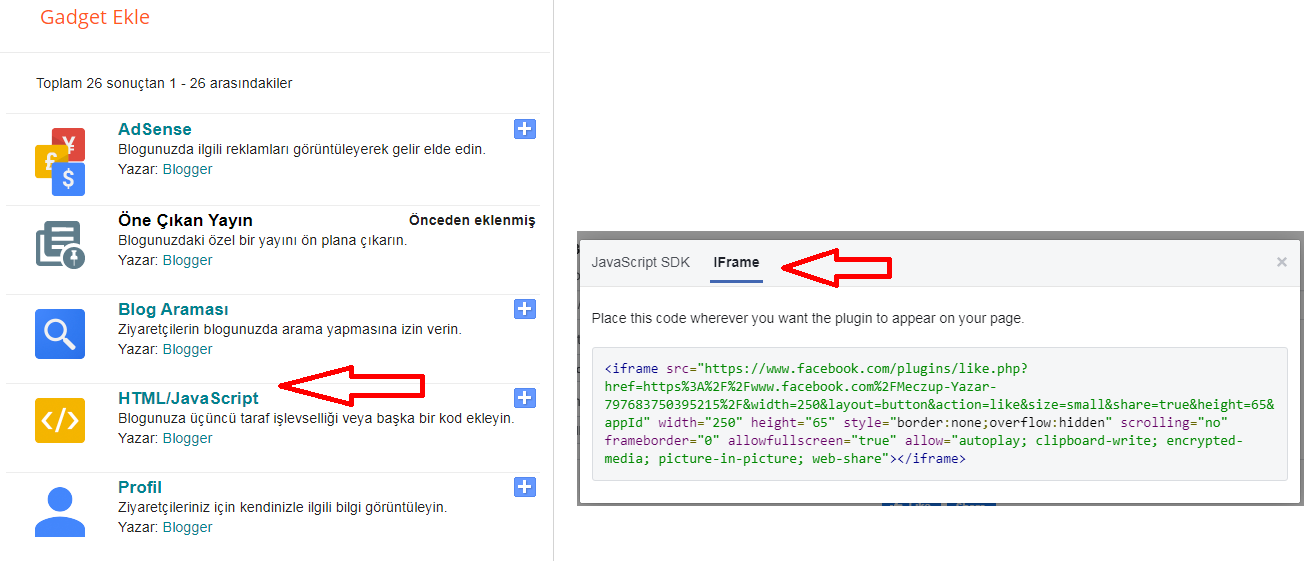The image size is (1311, 561).
Task: Click the Profil person icon
Action: point(60,511)
